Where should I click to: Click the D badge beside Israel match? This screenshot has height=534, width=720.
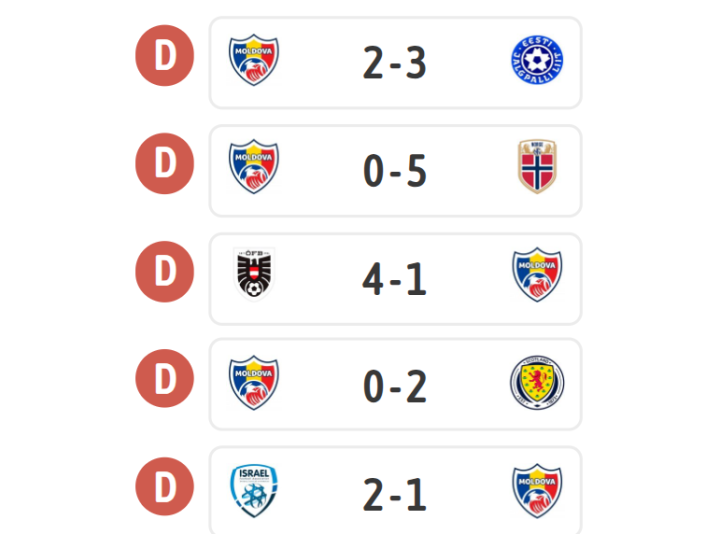tap(165, 486)
